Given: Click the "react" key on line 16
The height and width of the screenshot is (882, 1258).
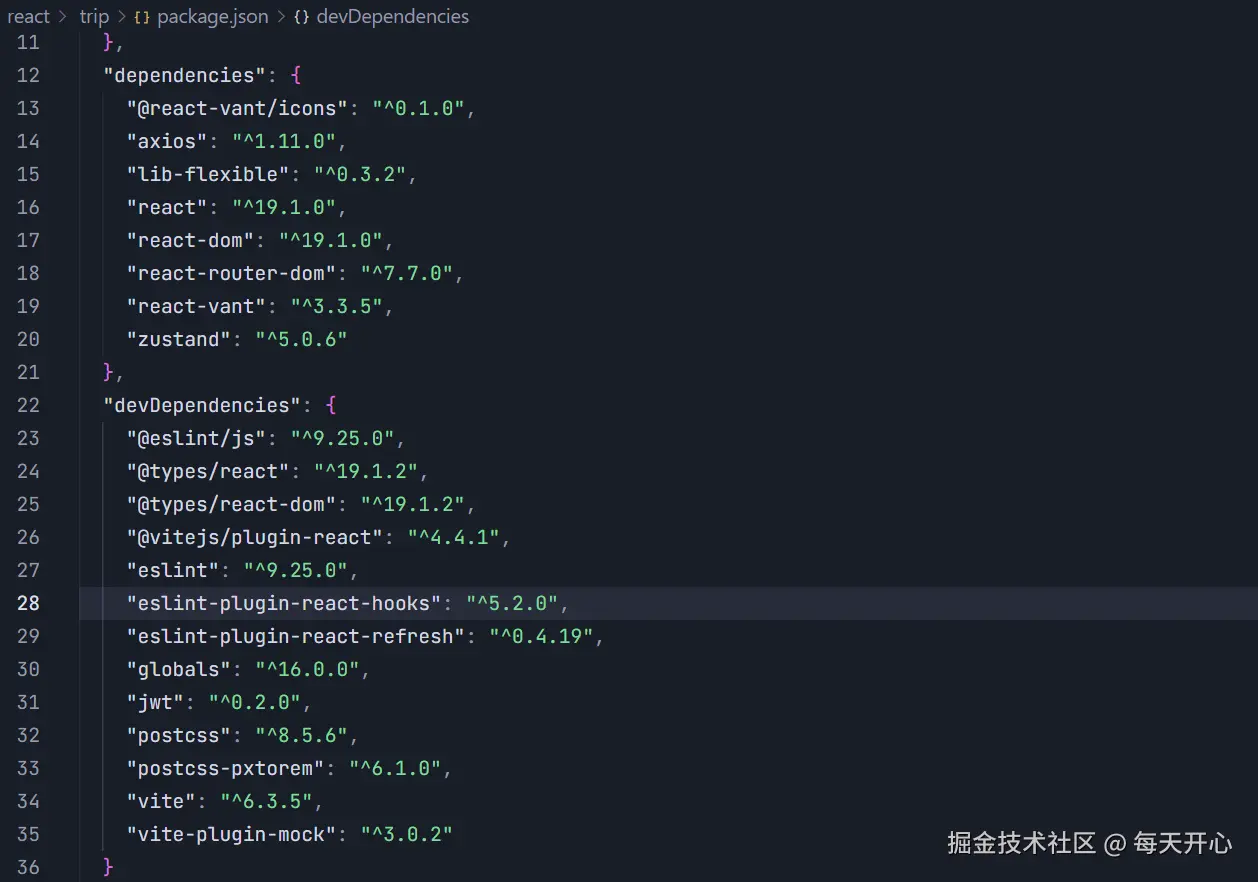Looking at the screenshot, I should coord(167,207).
